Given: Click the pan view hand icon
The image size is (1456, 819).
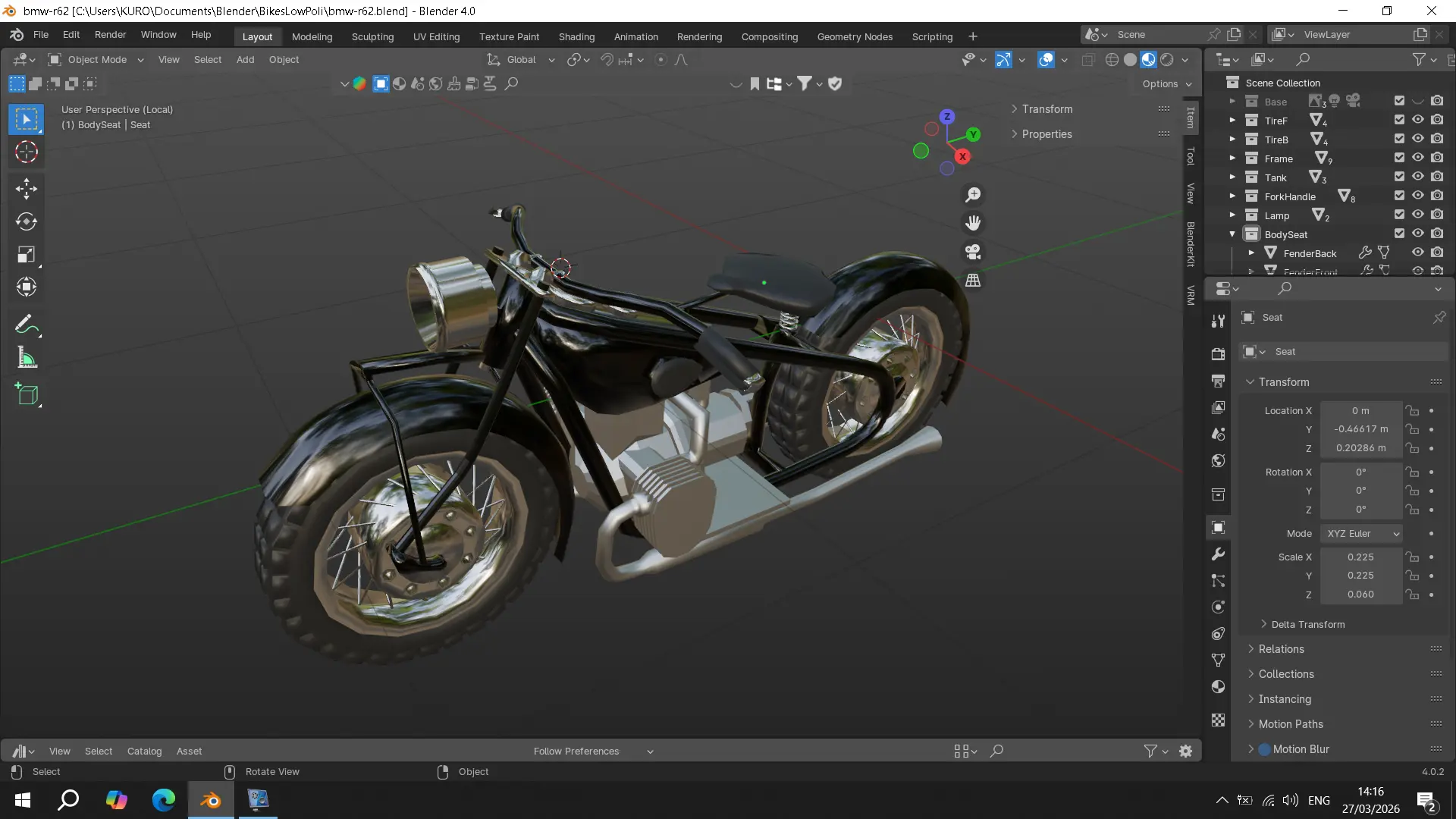Looking at the screenshot, I should (973, 223).
